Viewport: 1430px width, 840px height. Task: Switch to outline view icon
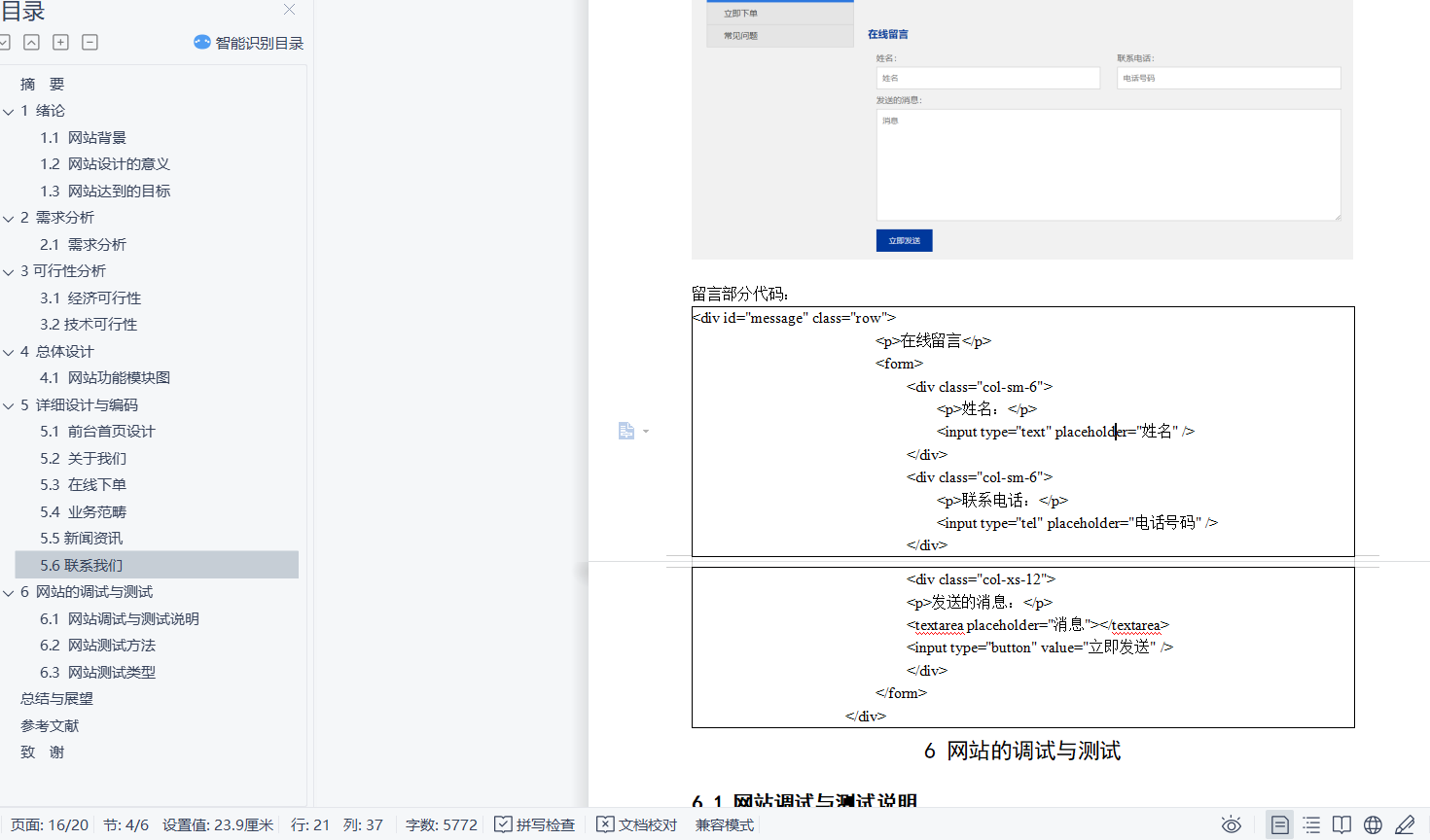1311,824
